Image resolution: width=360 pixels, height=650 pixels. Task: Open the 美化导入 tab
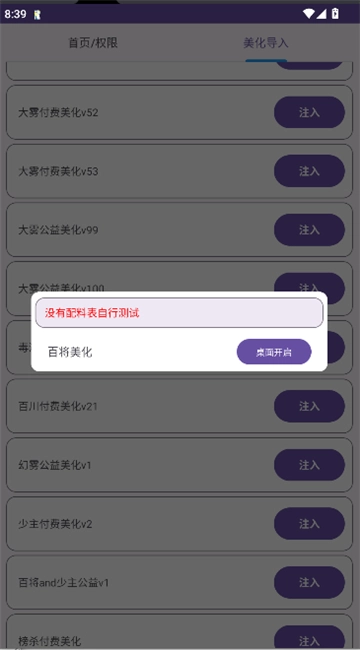[265, 43]
